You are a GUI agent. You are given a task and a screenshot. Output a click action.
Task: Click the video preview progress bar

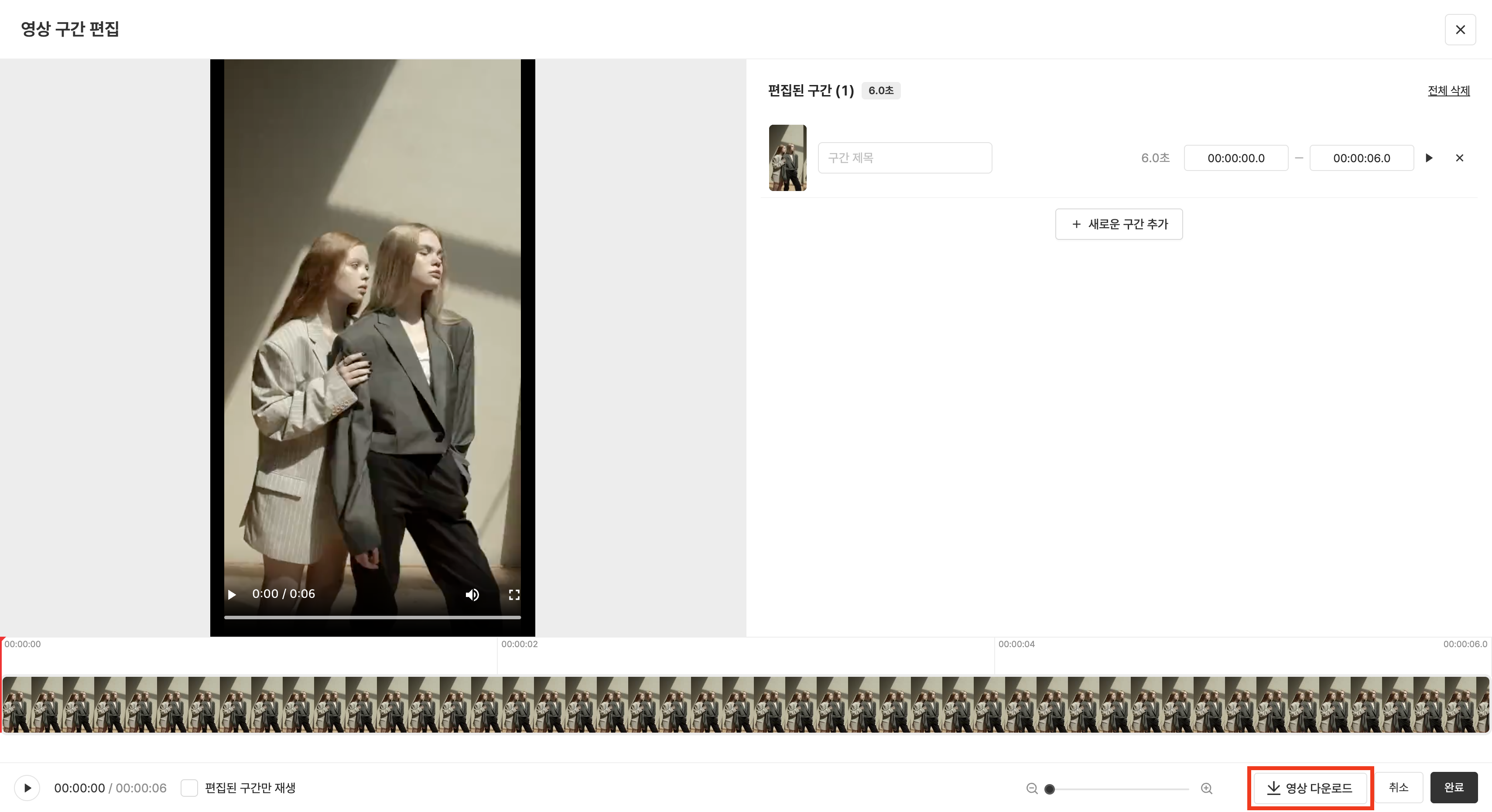point(373,618)
